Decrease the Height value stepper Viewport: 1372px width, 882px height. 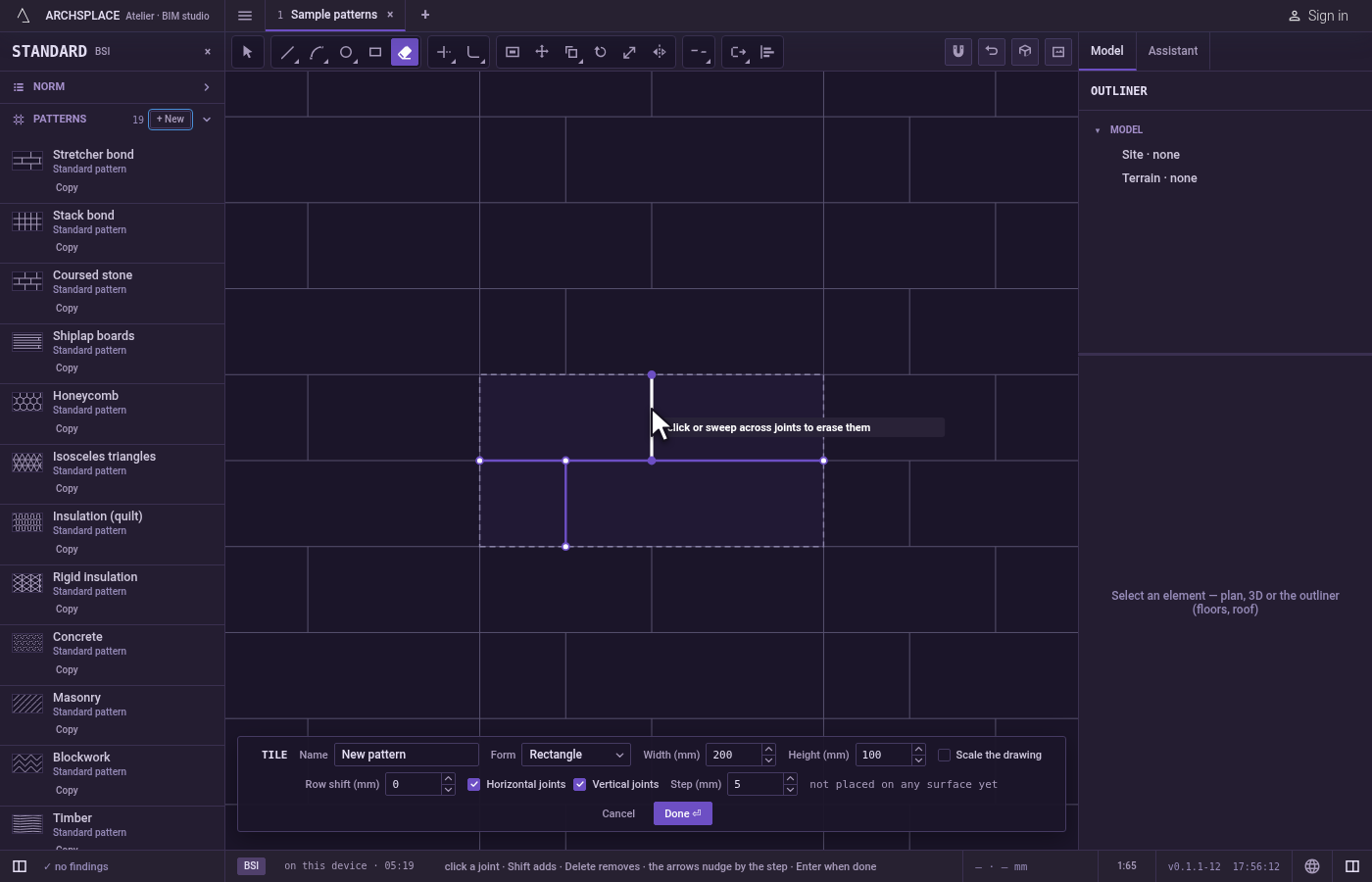point(918,760)
